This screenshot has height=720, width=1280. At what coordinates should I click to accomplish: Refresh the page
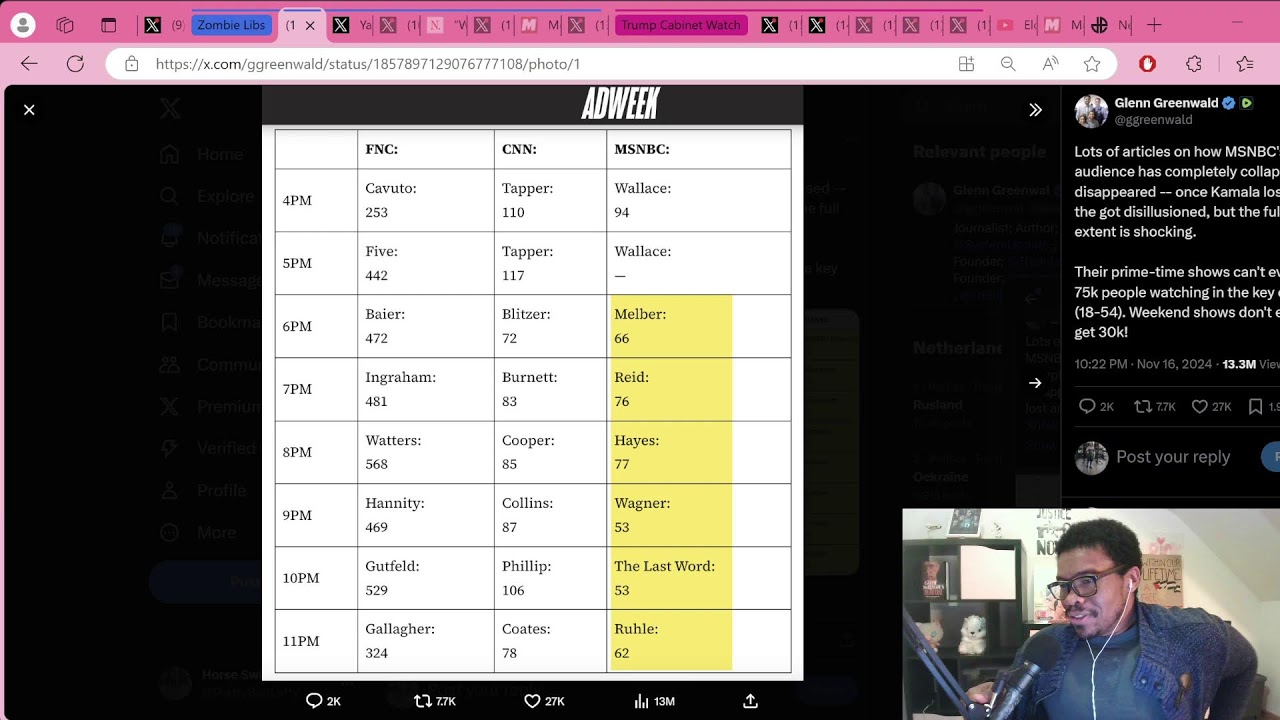point(75,64)
